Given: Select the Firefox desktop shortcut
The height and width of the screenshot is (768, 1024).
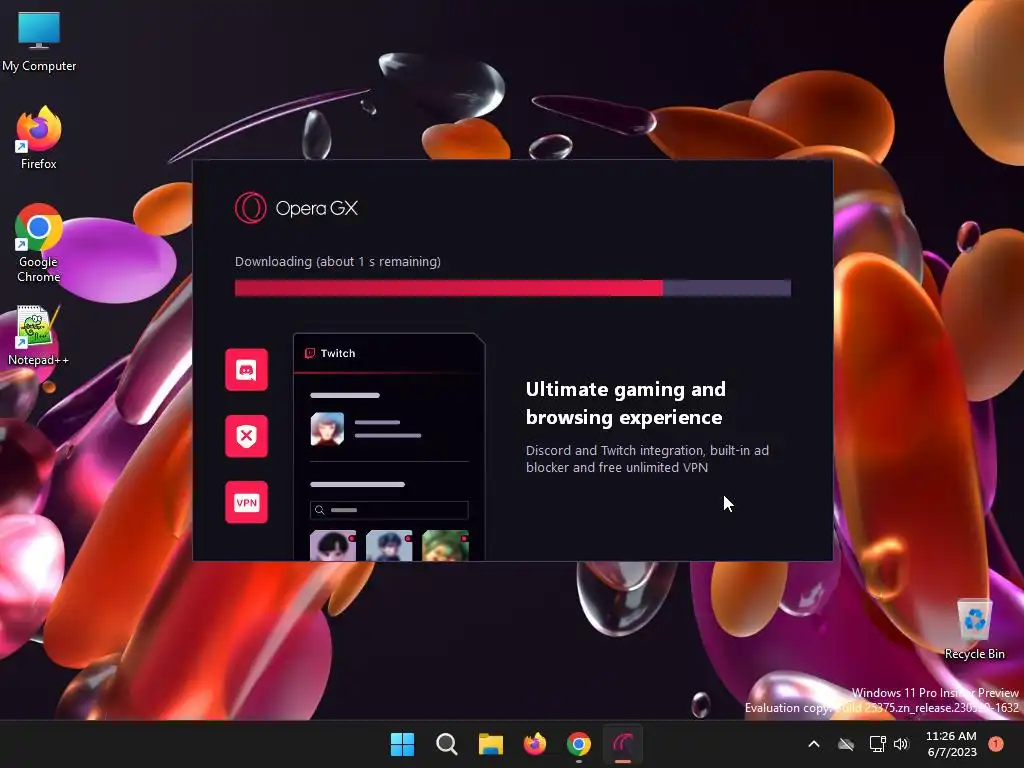Looking at the screenshot, I should point(39,138).
